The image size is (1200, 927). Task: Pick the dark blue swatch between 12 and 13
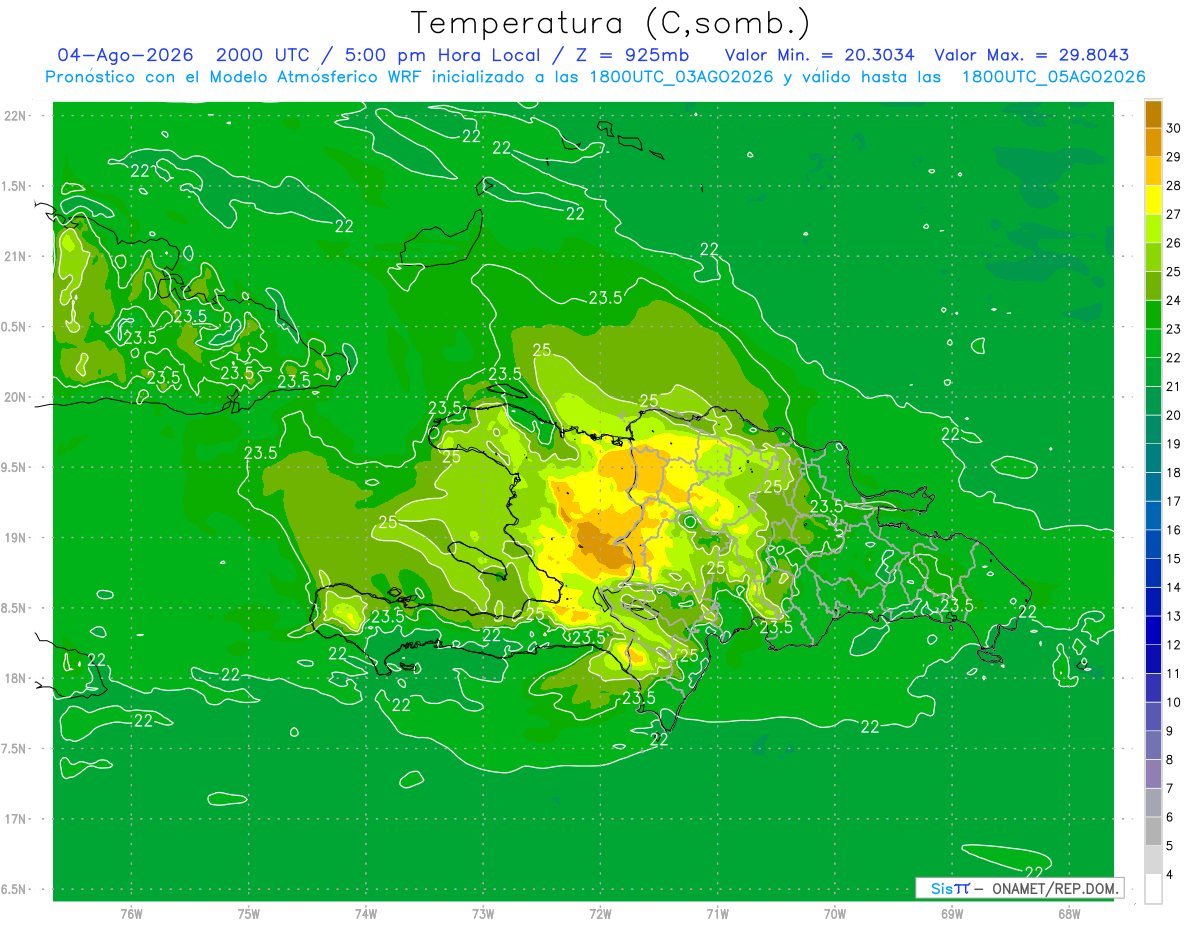[x=1153, y=631]
